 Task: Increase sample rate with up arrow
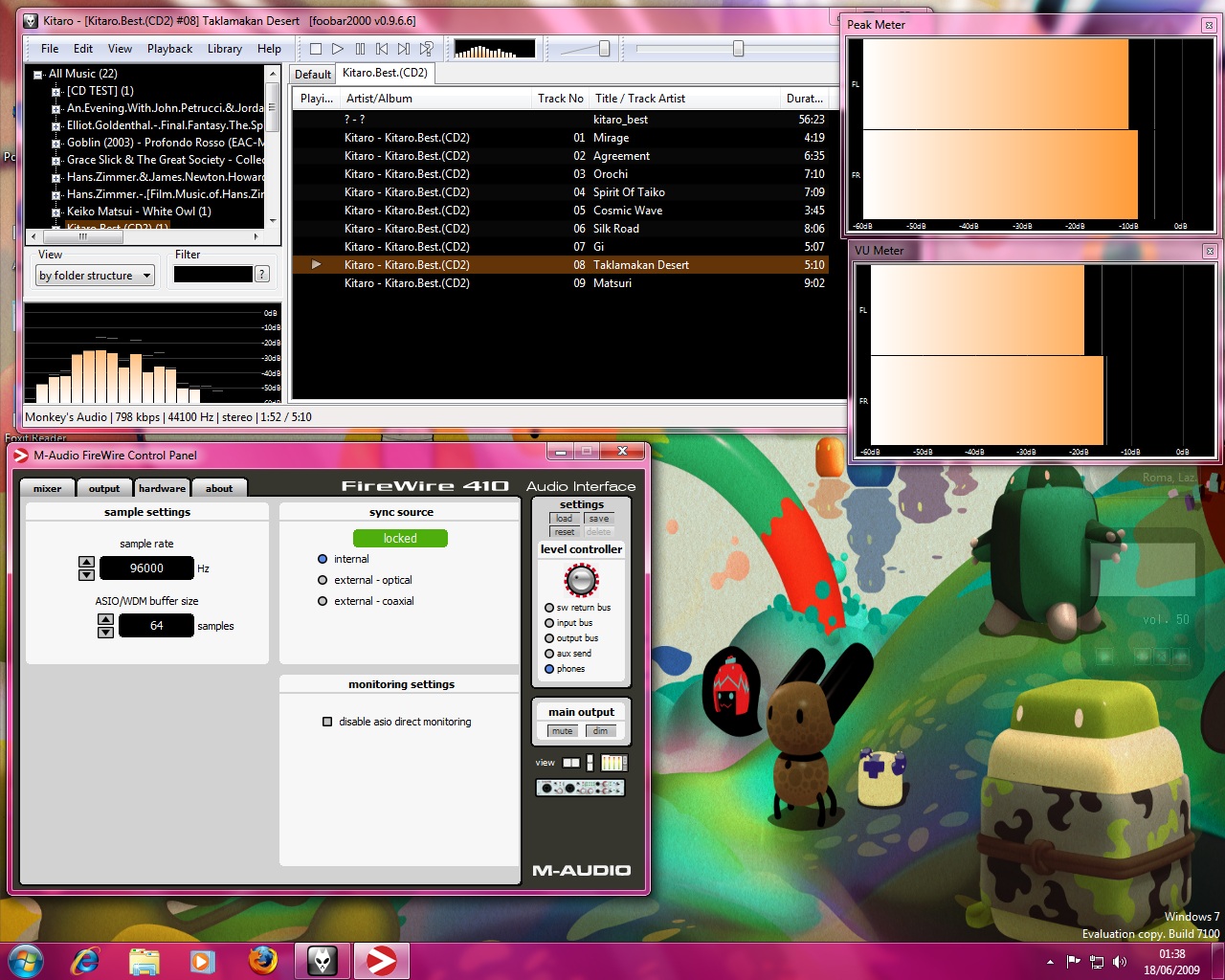click(x=87, y=563)
